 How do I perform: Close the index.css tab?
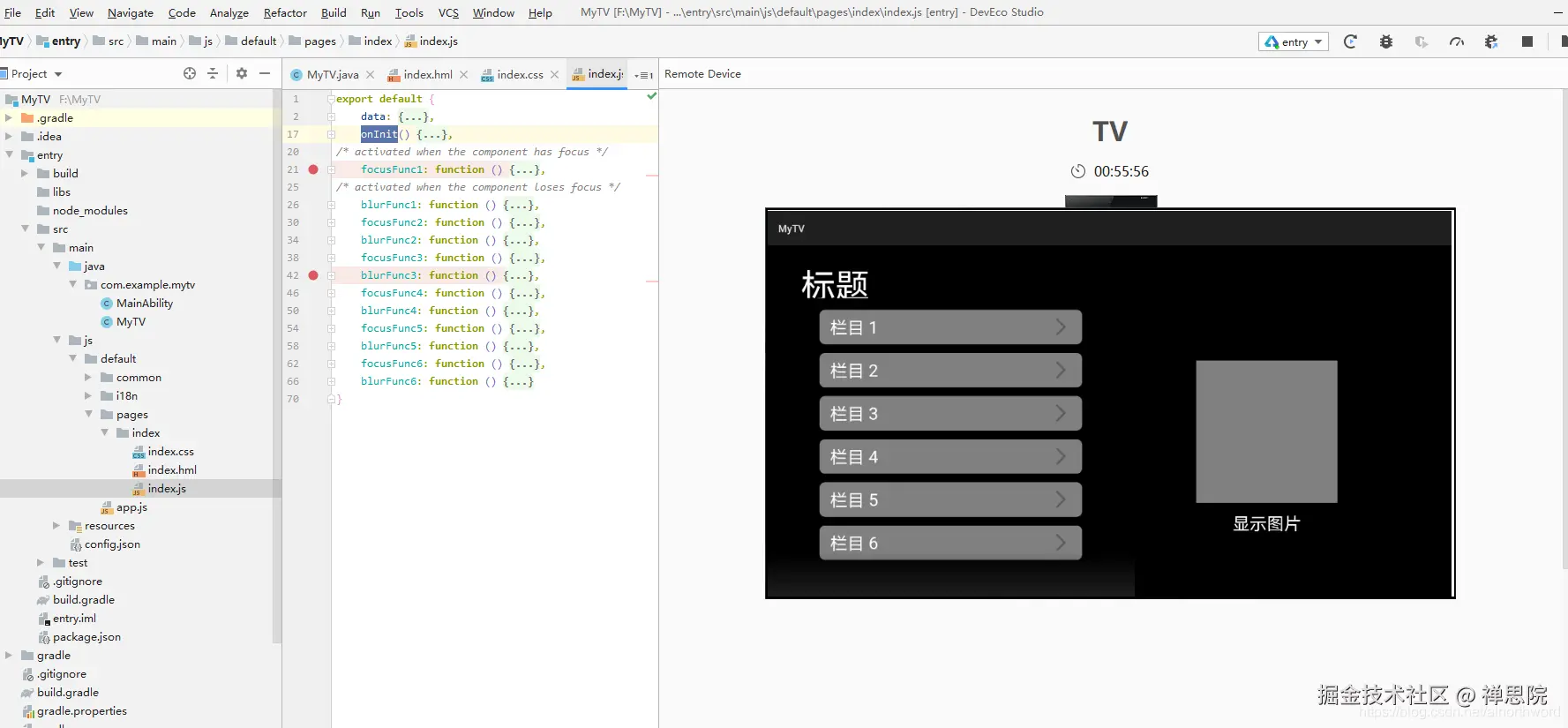pos(554,75)
